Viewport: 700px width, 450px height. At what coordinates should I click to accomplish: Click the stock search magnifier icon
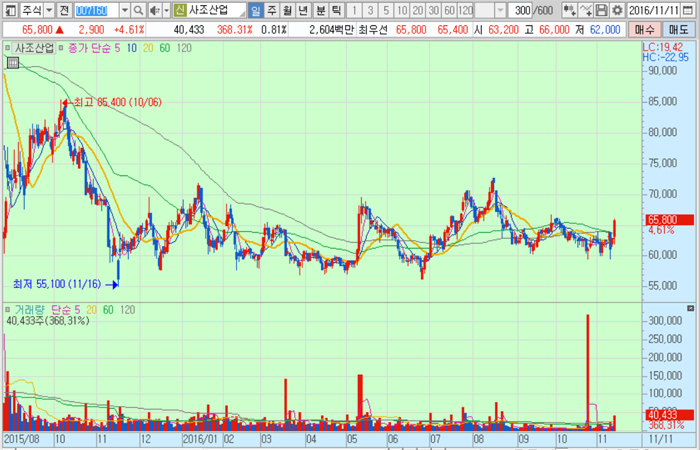click(x=139, y=10)
